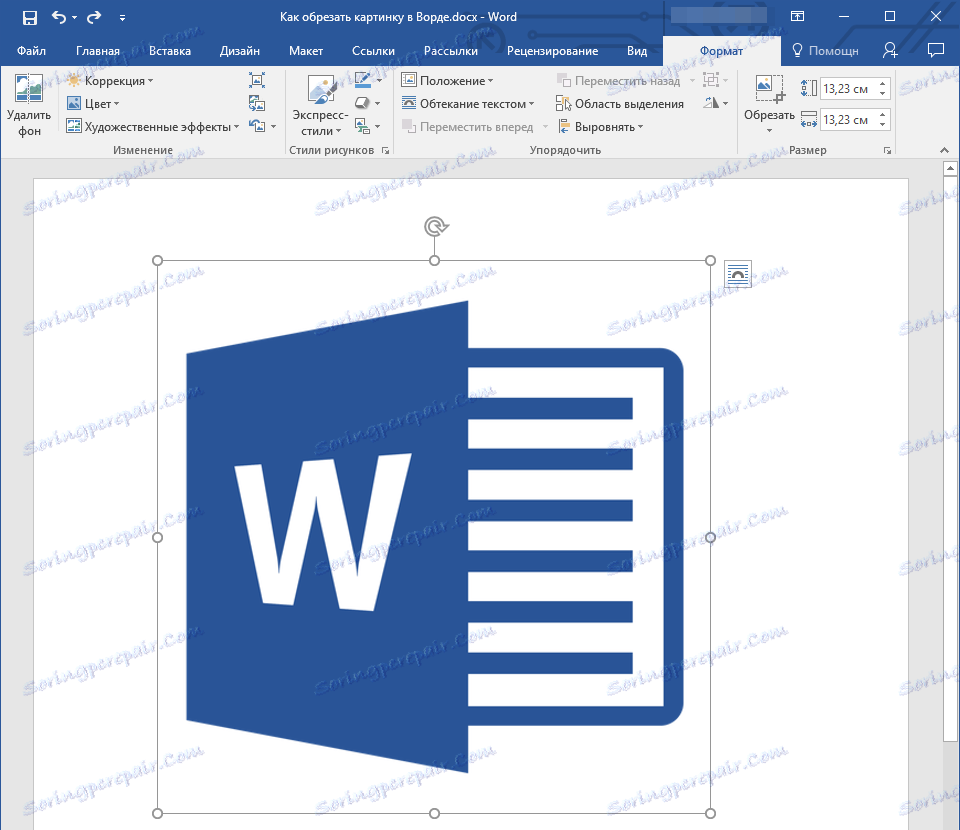The image size is (960, 830).
Task: Open the Undo history dropdown arrow
Action: 75,18
